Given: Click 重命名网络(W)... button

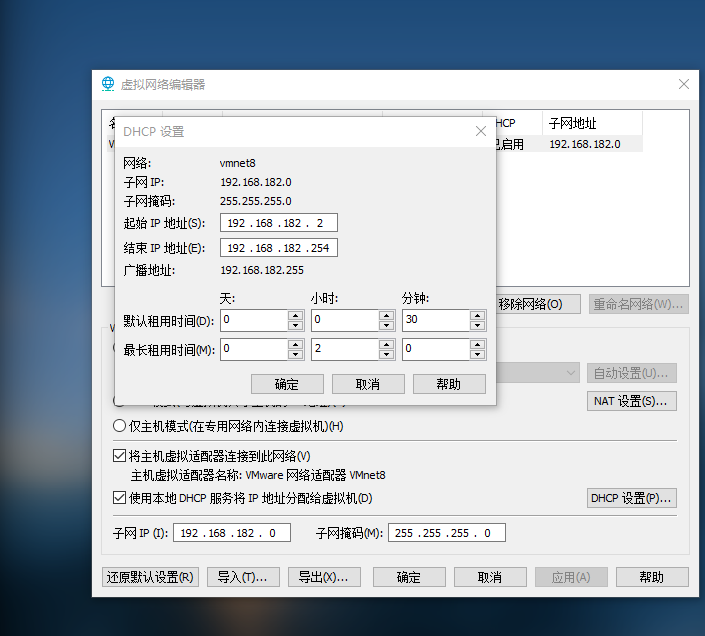Looking at the screenshot, I should [x=638, y=304].
